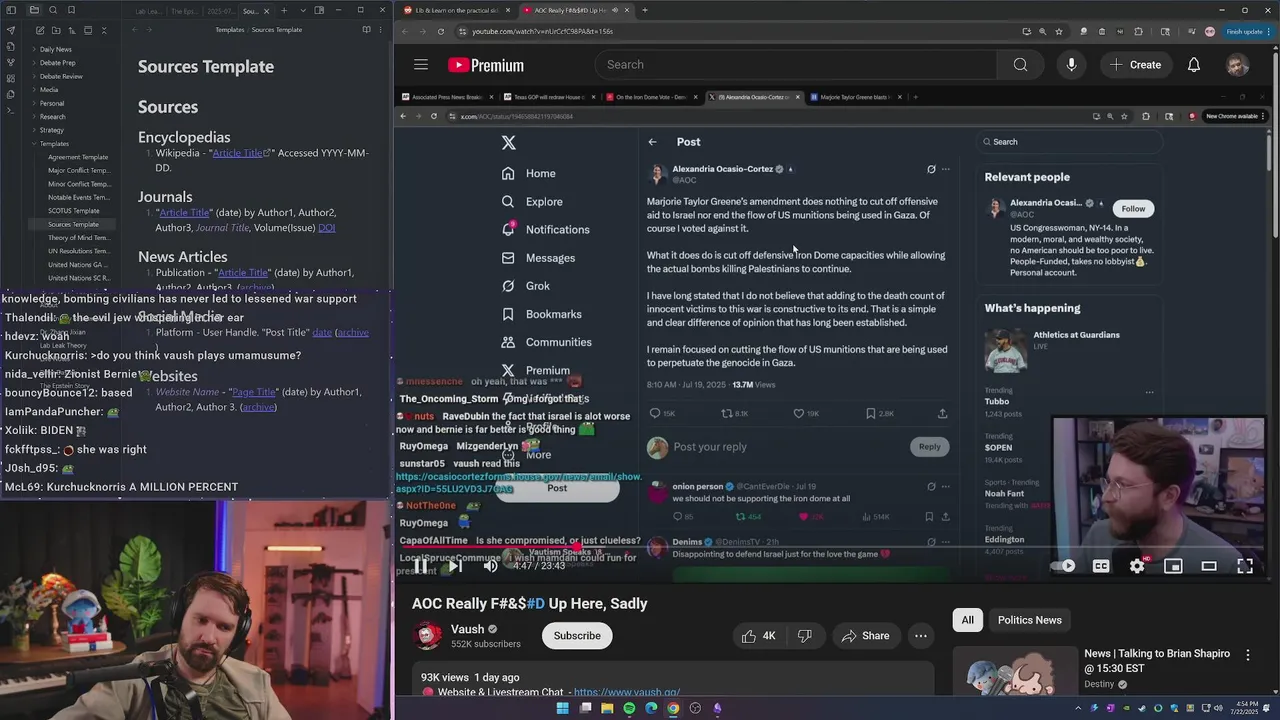Subscribe to Vaush channel

[x=577, y=636]
